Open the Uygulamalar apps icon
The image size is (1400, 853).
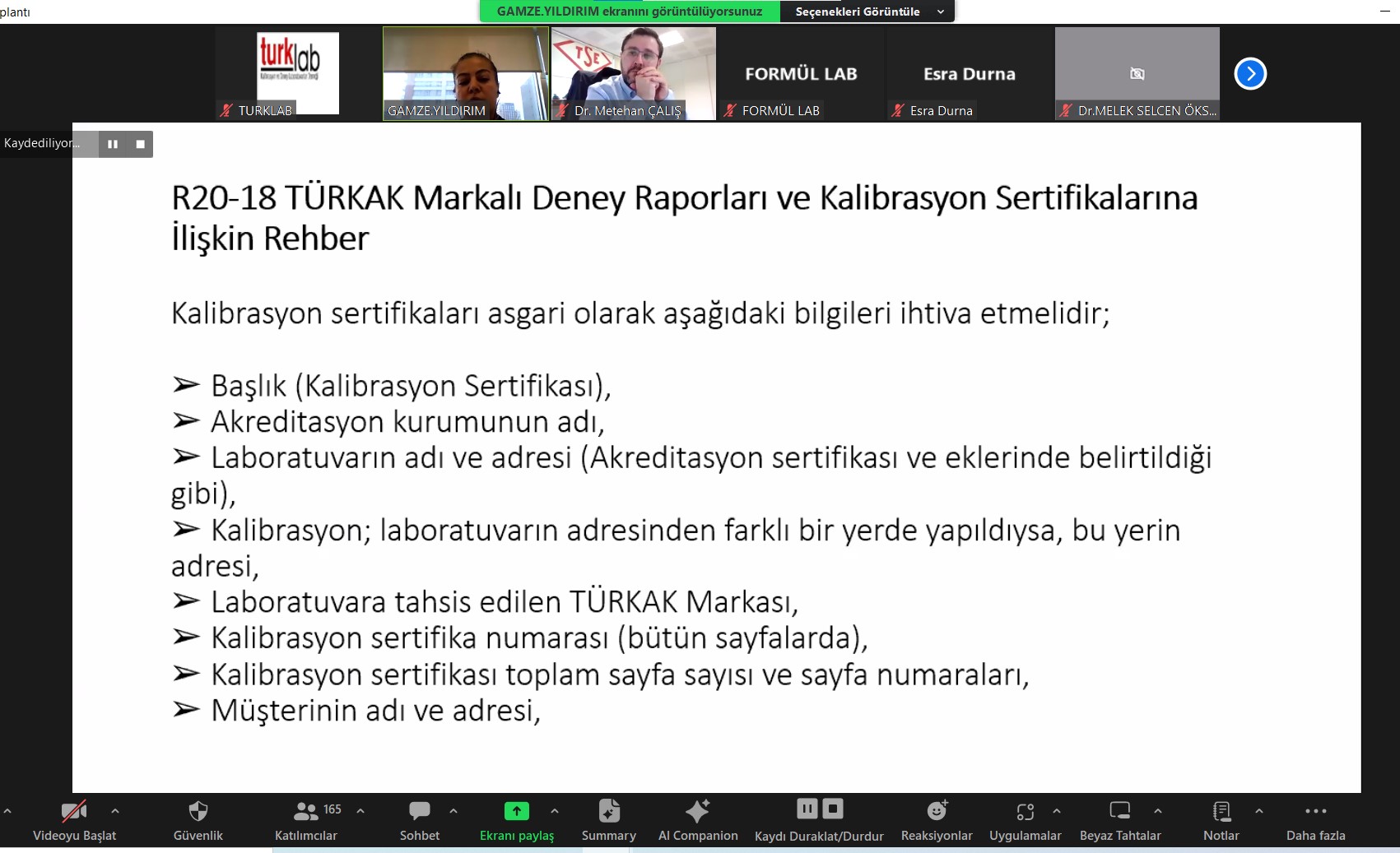pyautogui.click(x=1025, y=812)
